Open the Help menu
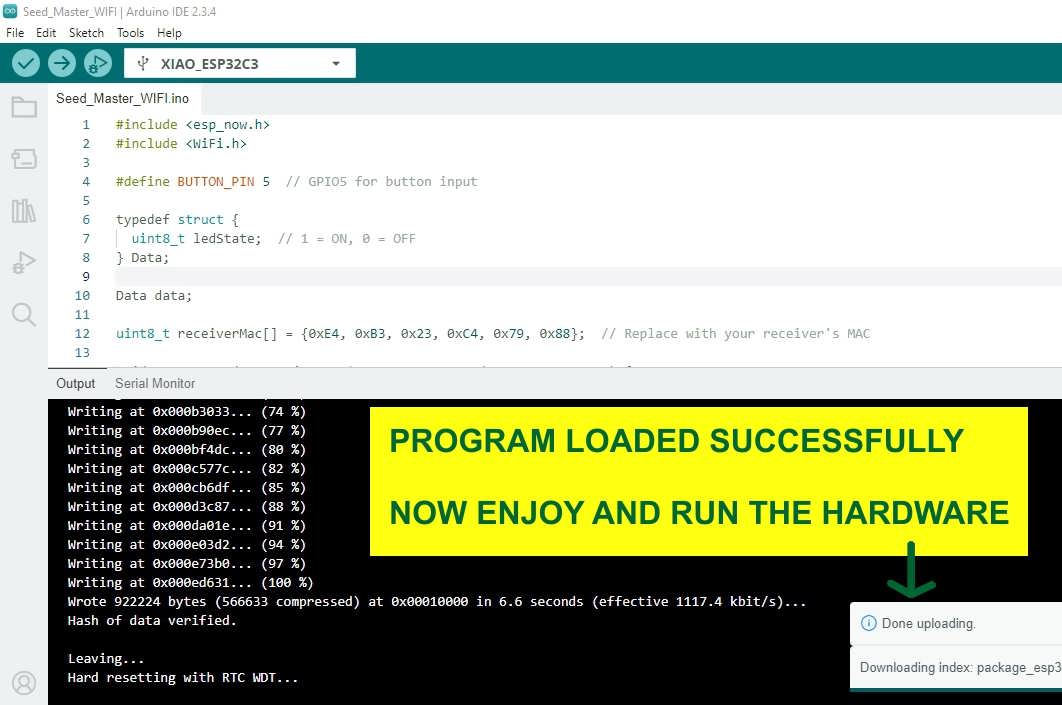 click(x=169, y=33)
